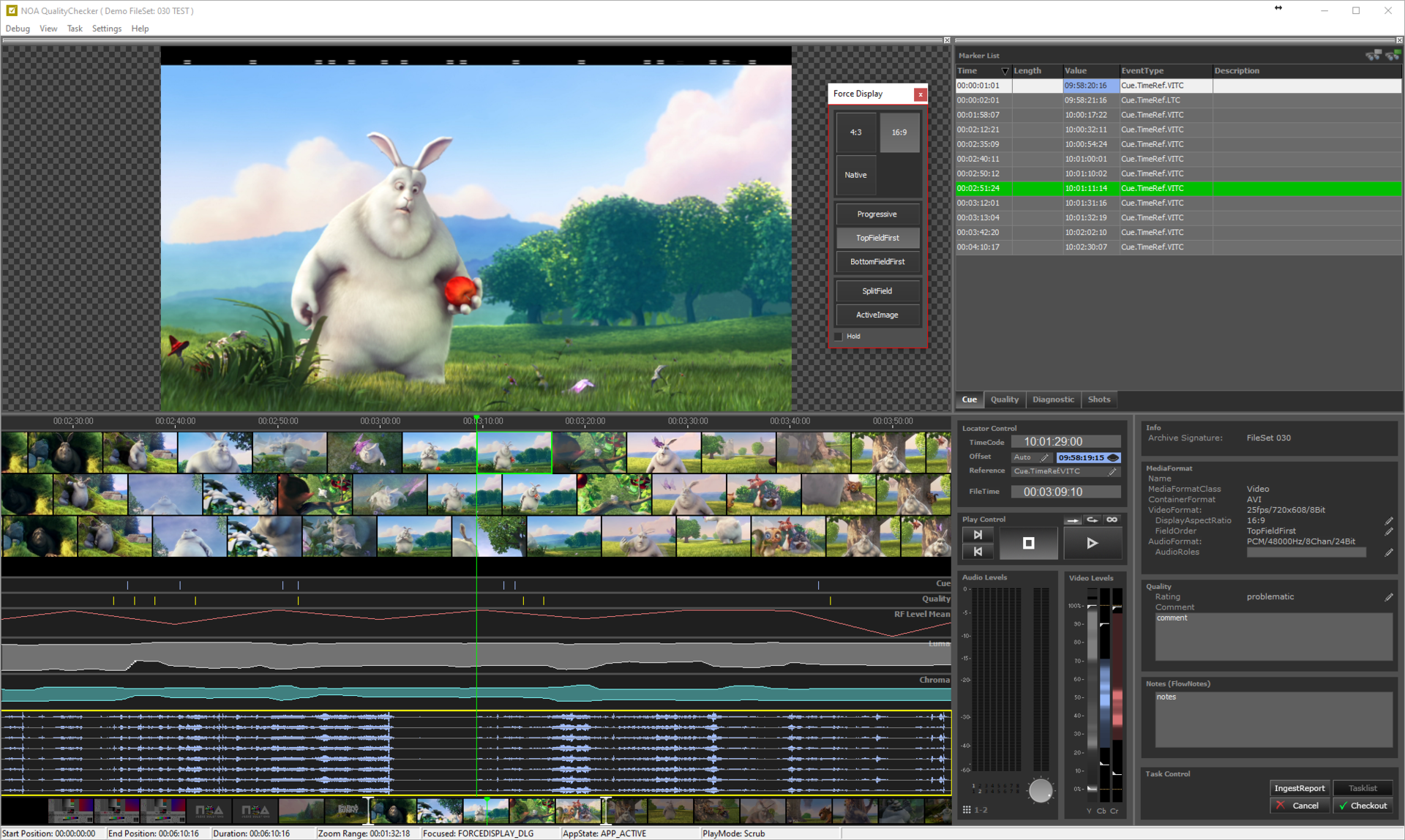Select single-pass arrow play mode

point(1073,520)
